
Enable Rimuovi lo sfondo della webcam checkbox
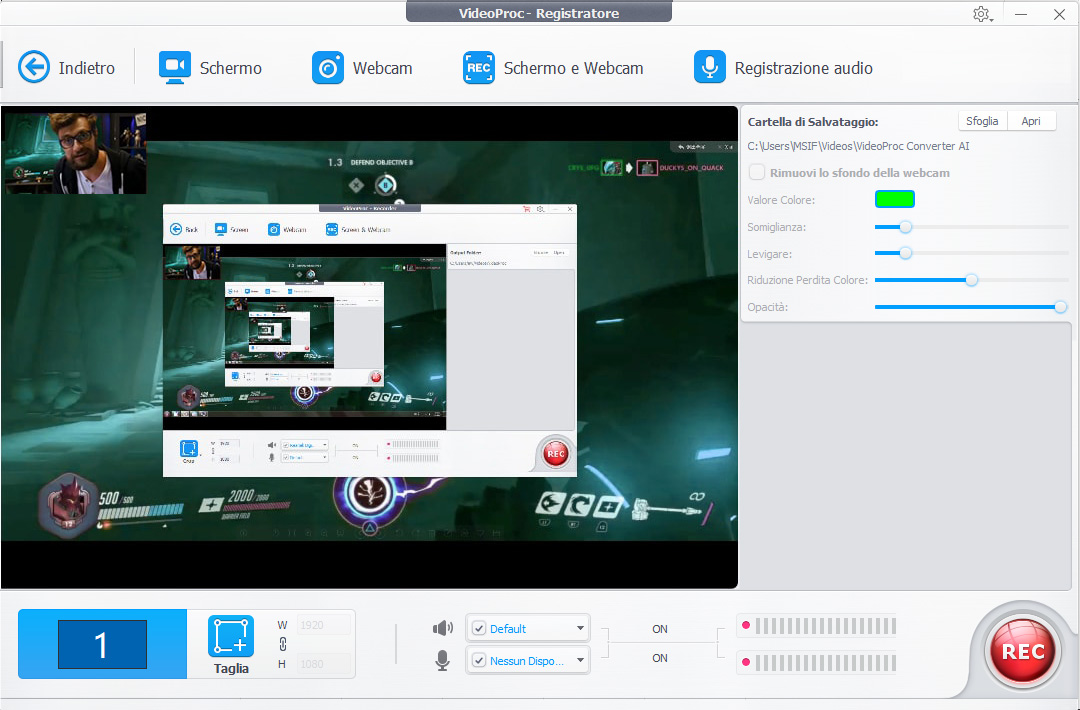pyautogui.click(x=758, y=172)
